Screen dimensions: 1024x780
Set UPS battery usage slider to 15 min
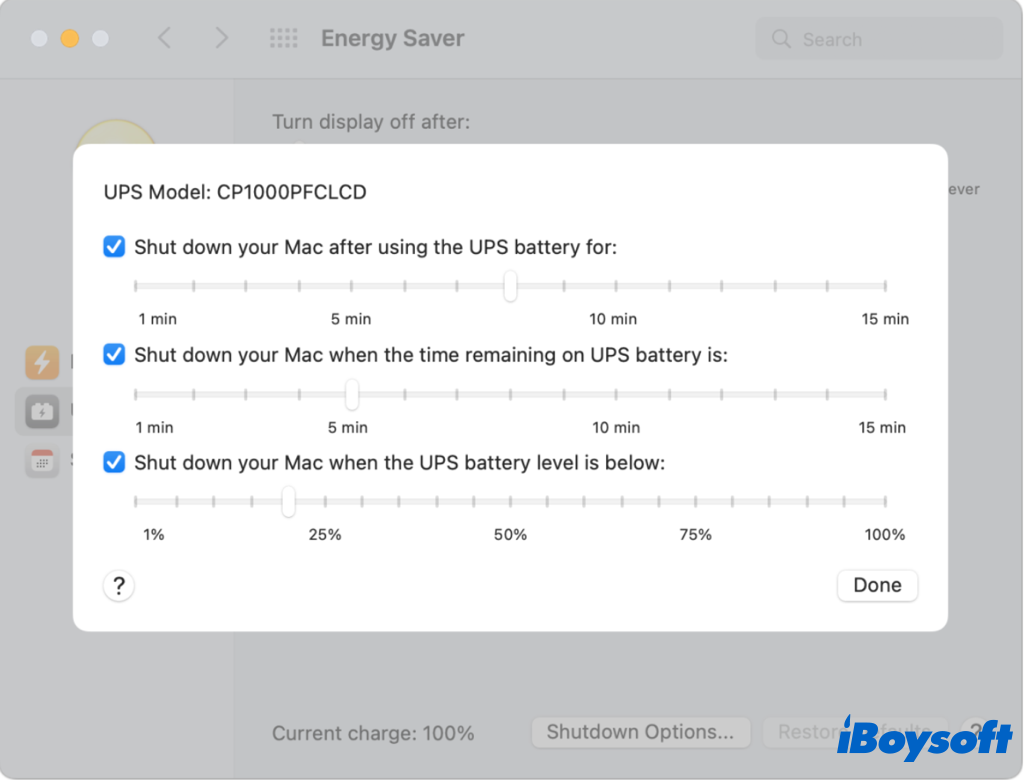885,286
